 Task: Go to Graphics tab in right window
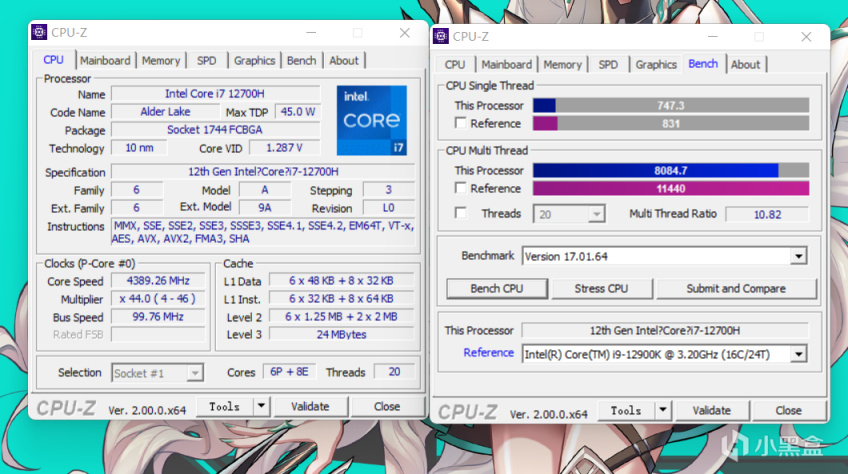pyautogui.click(x=656, y=64)
